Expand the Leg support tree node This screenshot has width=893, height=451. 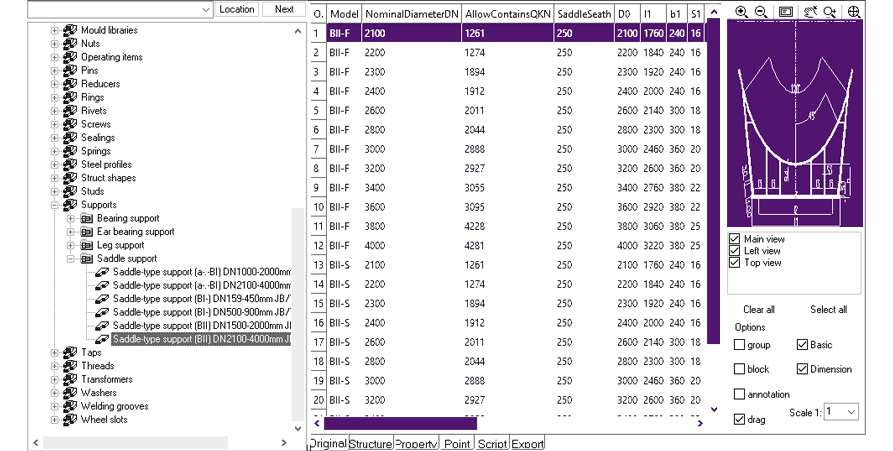tap(70, 245)
